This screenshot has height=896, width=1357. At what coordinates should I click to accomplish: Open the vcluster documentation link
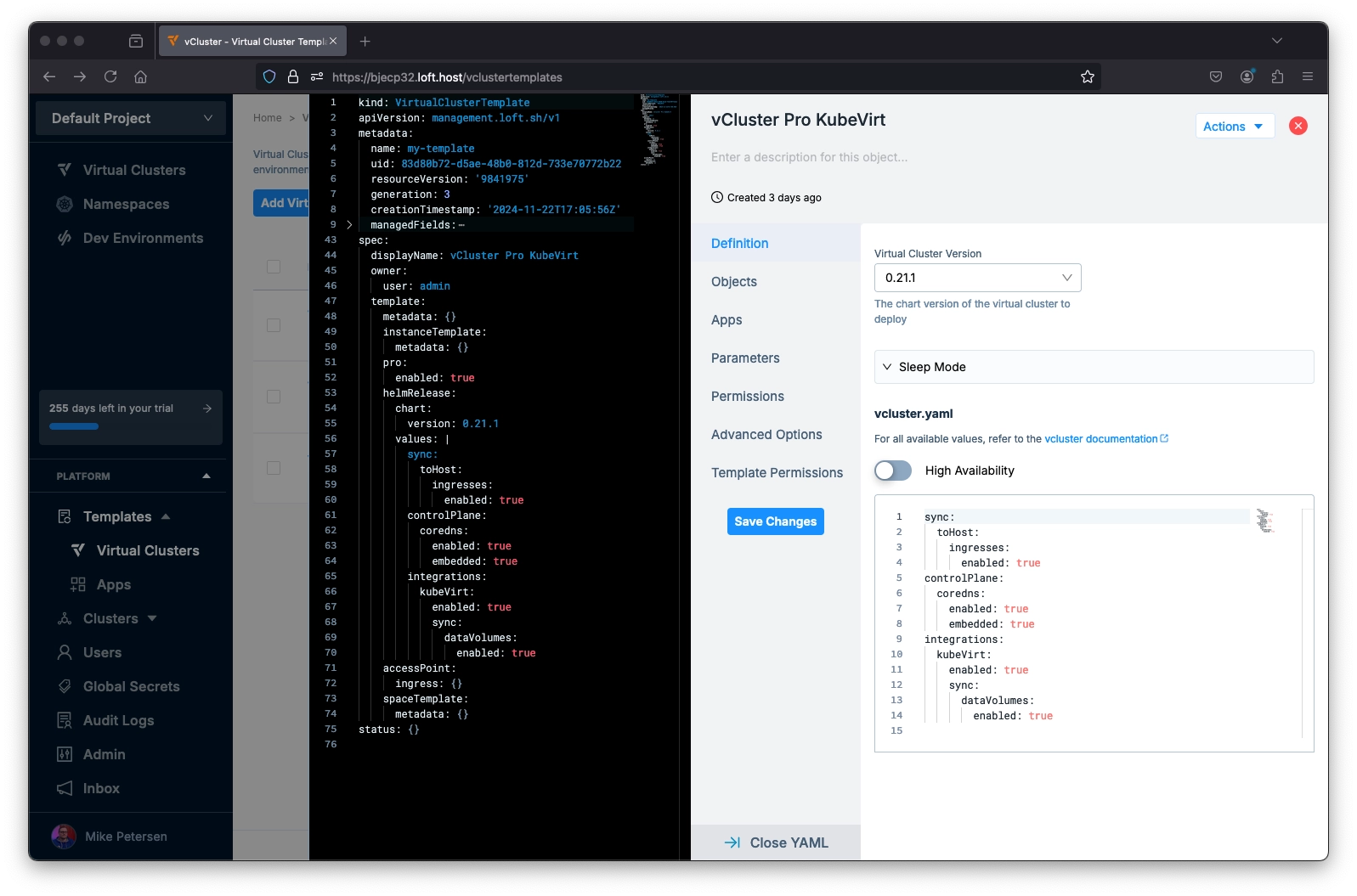[x=1105, y=439]
